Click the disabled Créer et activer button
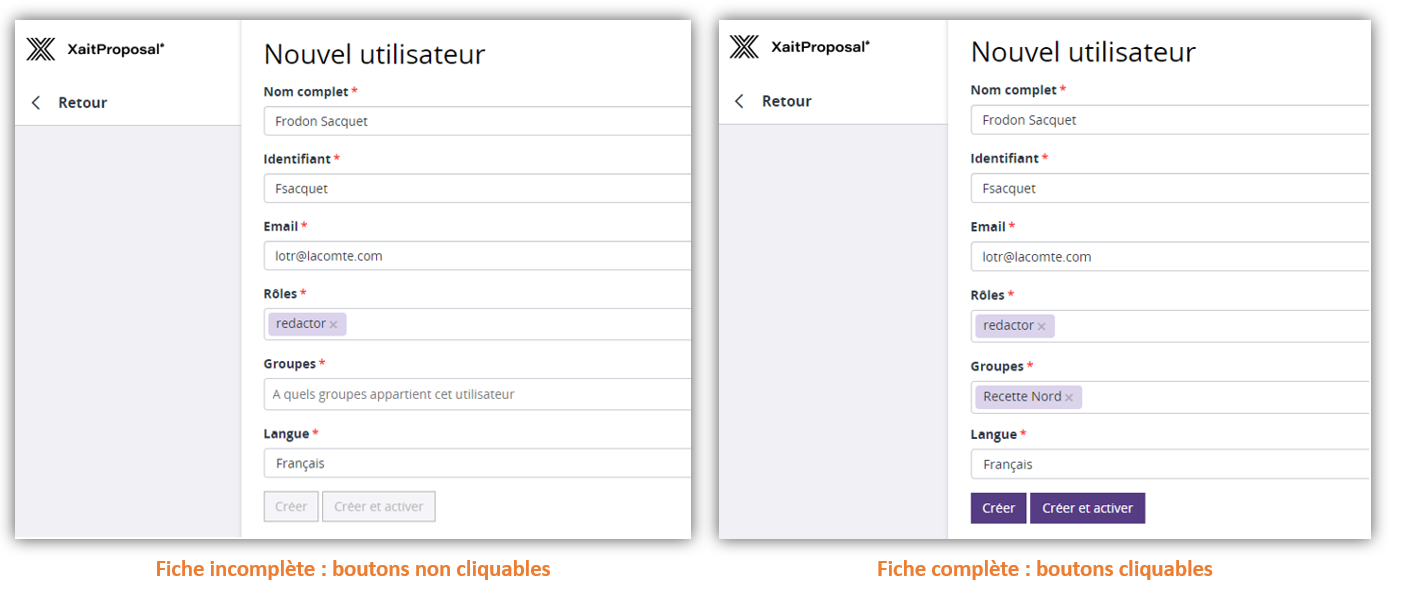 pos(378,507)
